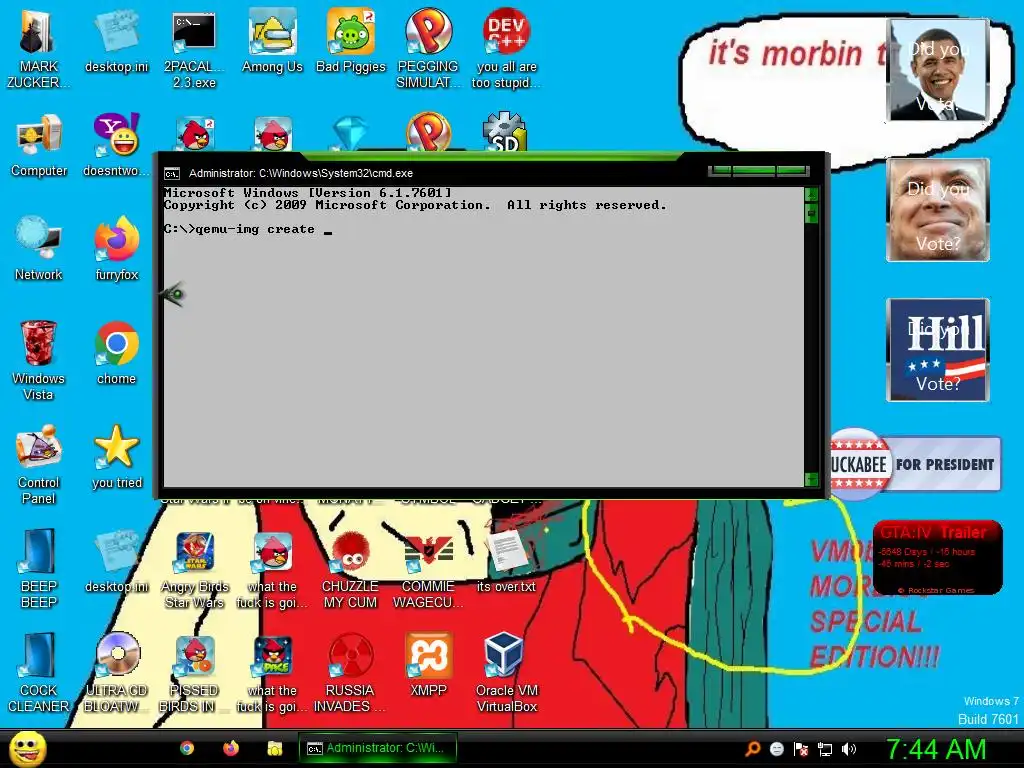Select the Yahoo 'doesntwo...' icon
The width and height of the screenshot is (1024, 768).
coord(116,145)
